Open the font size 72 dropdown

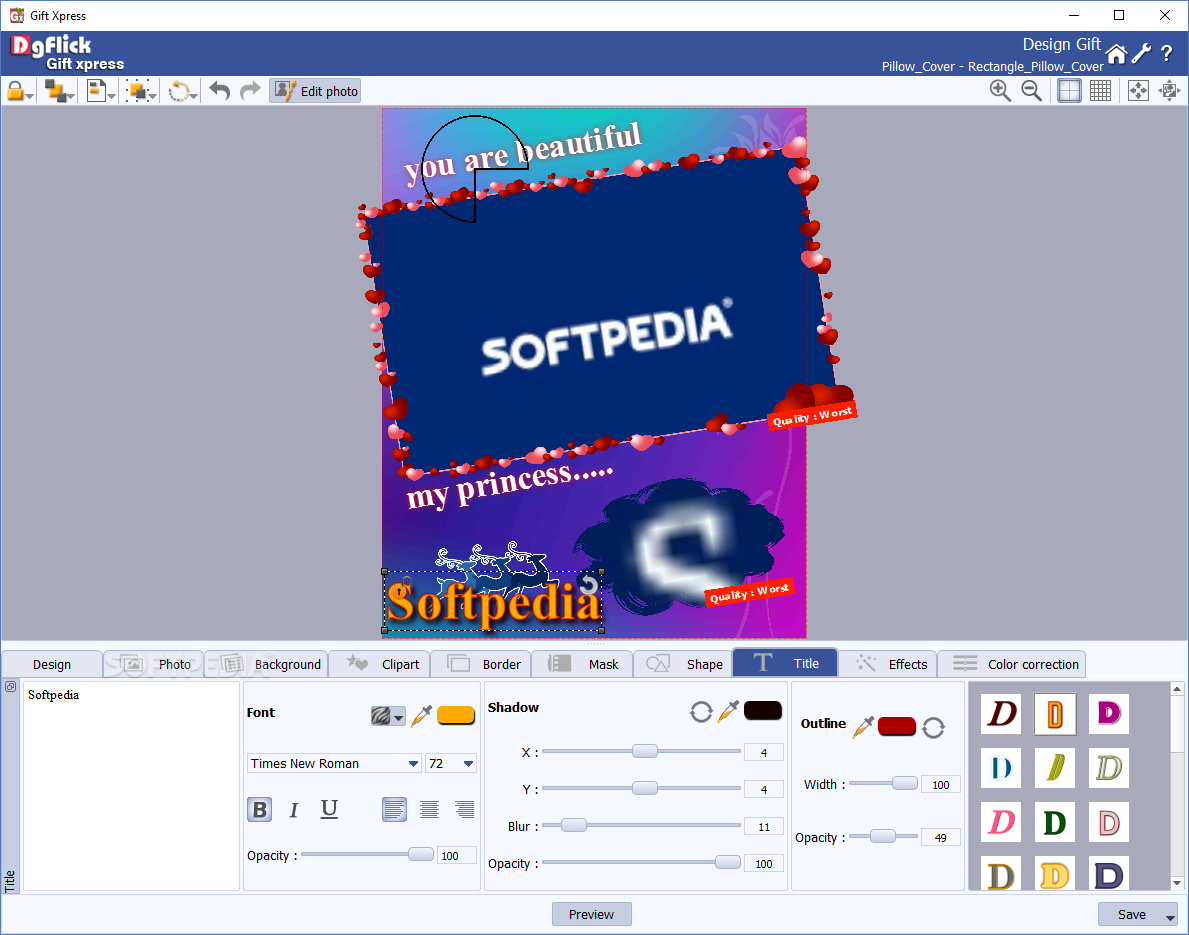click(450, 764)
